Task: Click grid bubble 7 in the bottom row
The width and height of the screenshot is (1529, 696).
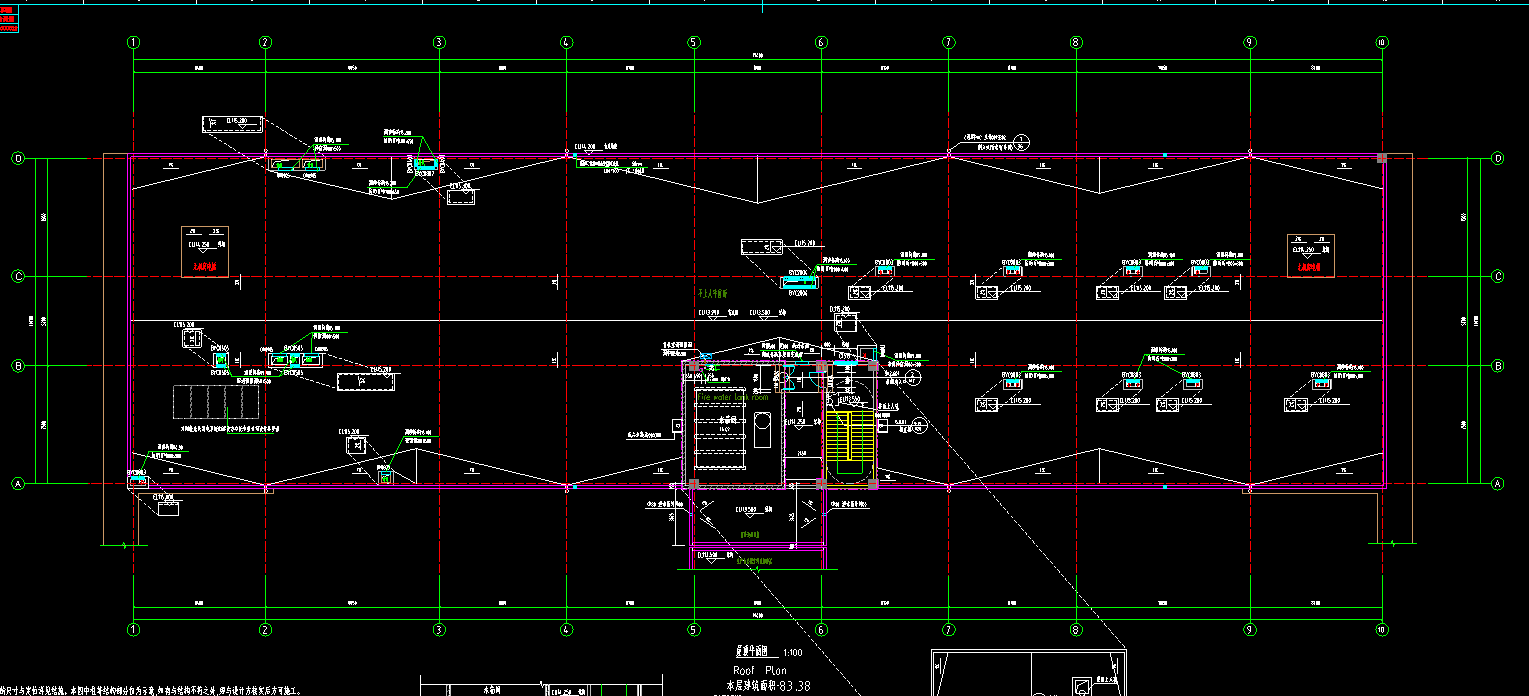Action: [948, 629]
